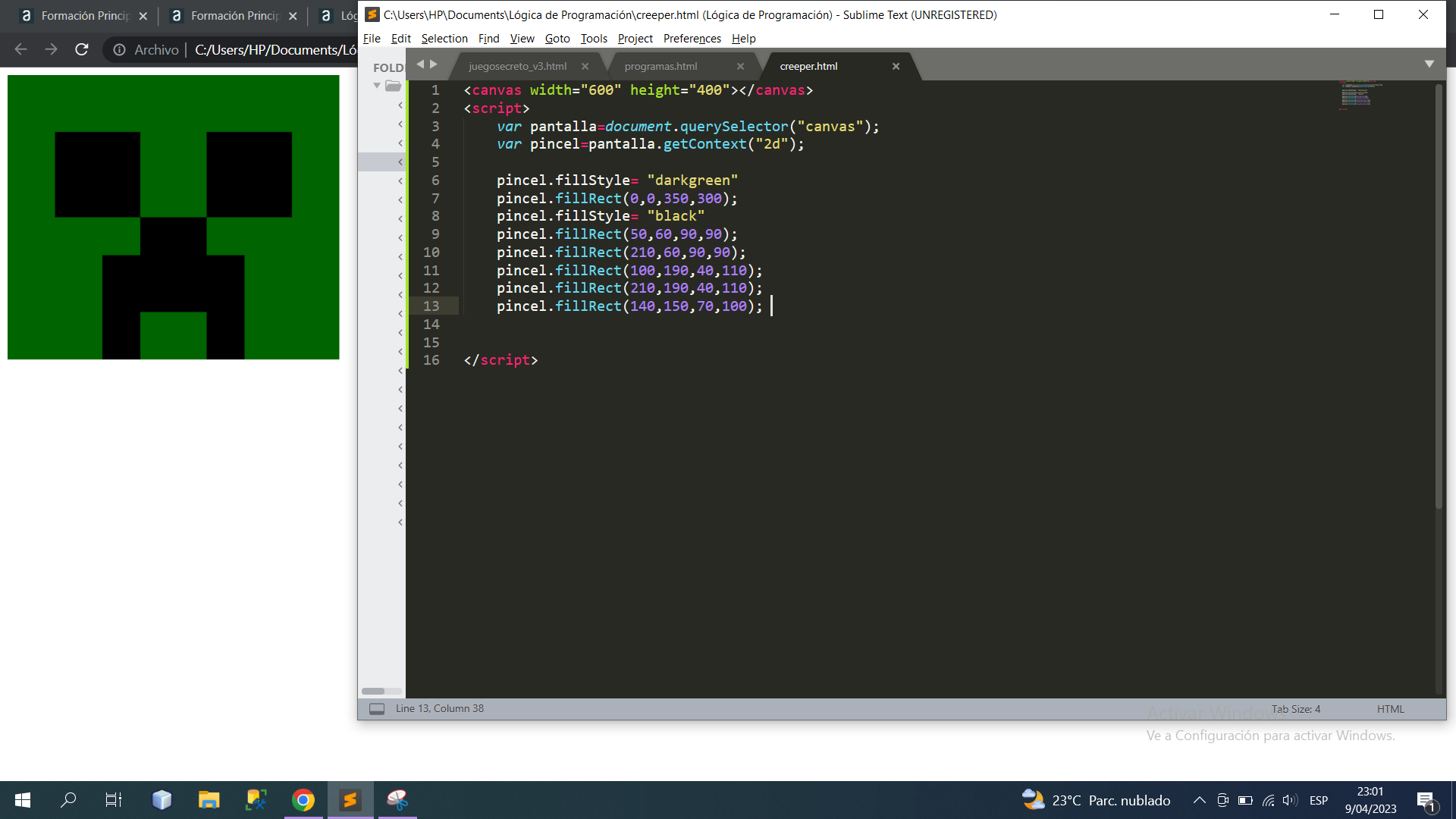Switch to Chrome from the taskbar
The width and height of the screenshot is (1456, 819).
point(303,800)
